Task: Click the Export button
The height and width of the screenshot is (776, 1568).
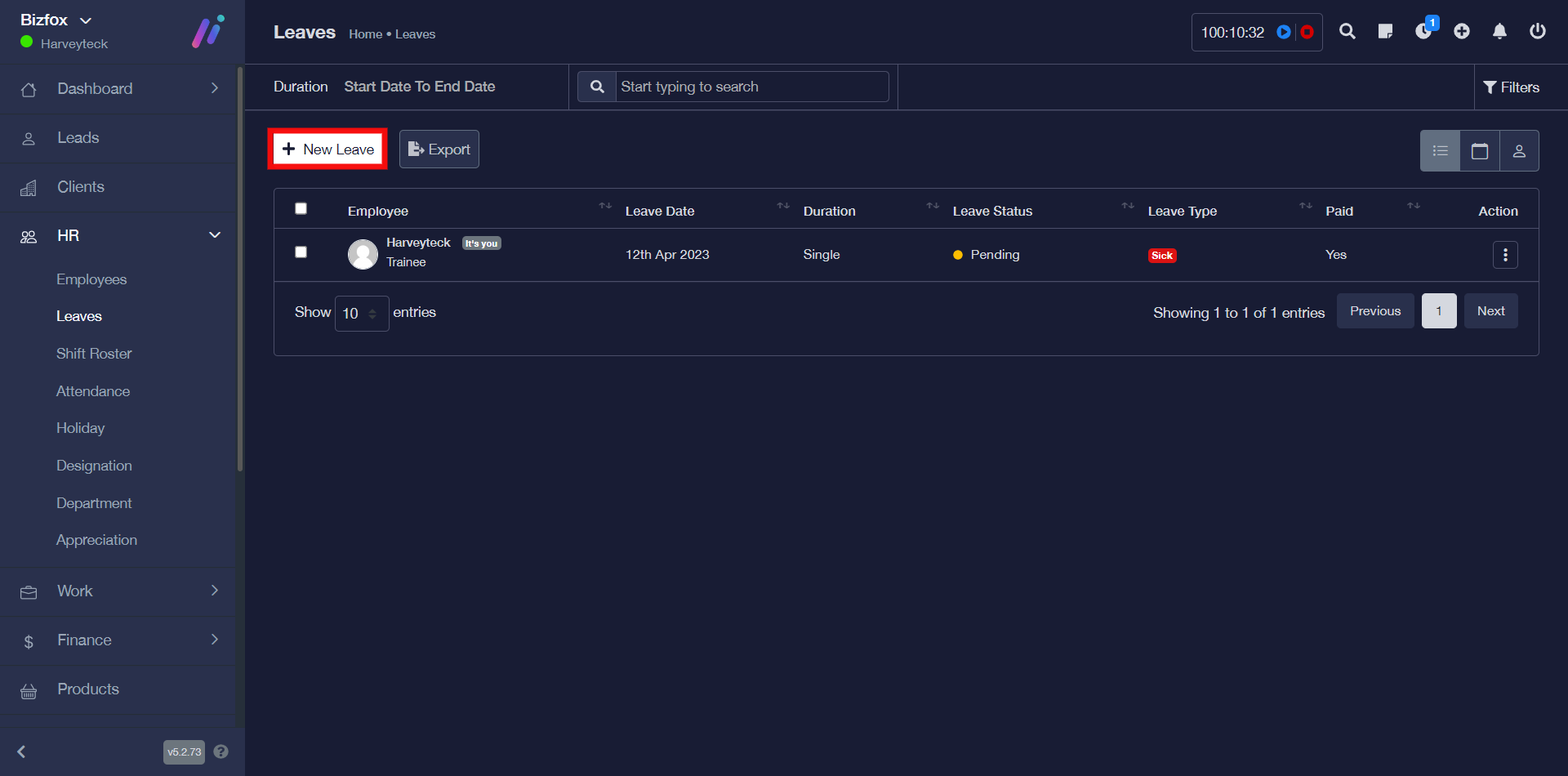Action: tap(439, 149)
